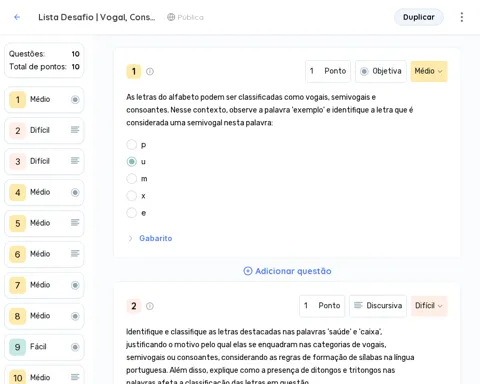The height and width of the screenshot is (384, 480).
Task: Go to question 8 Médio in sidebar
Action: pyautogui.click(x=44, y=316)
